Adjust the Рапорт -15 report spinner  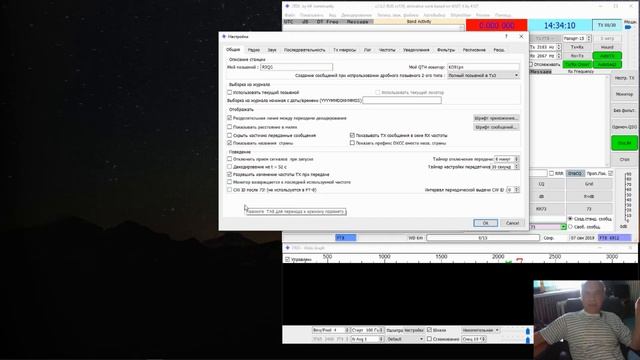(577, 38)
